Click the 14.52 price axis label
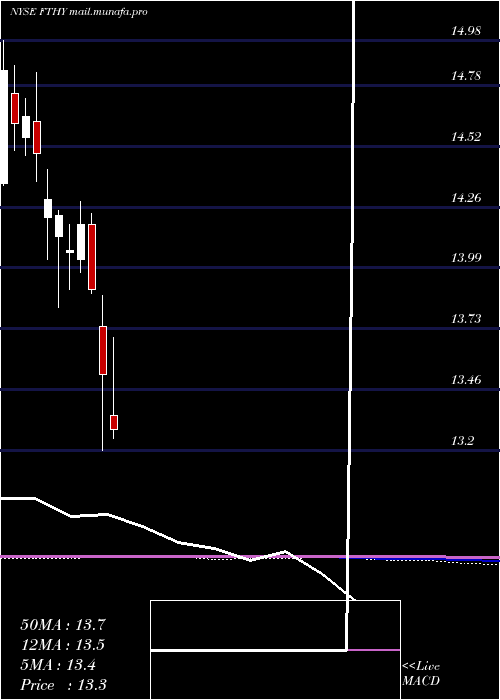500x700 pixels. click(466, 137)
